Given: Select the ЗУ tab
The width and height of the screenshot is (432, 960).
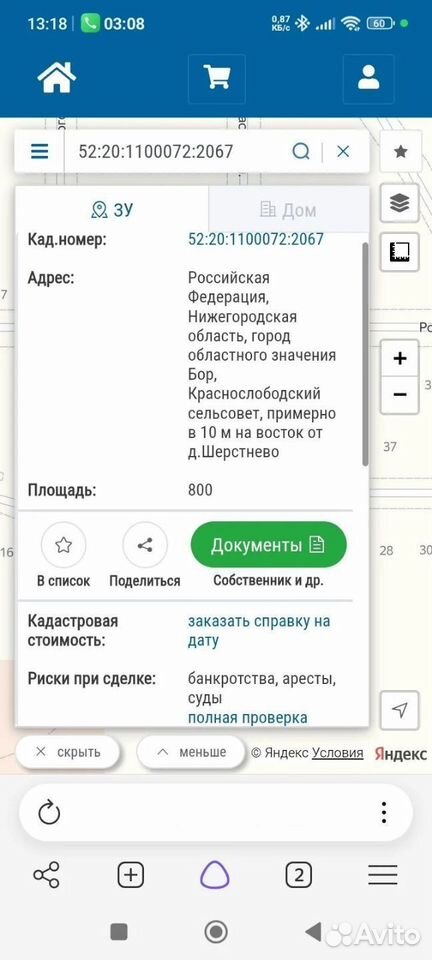Looking at the screenshot, I should [x=112, y=210].
